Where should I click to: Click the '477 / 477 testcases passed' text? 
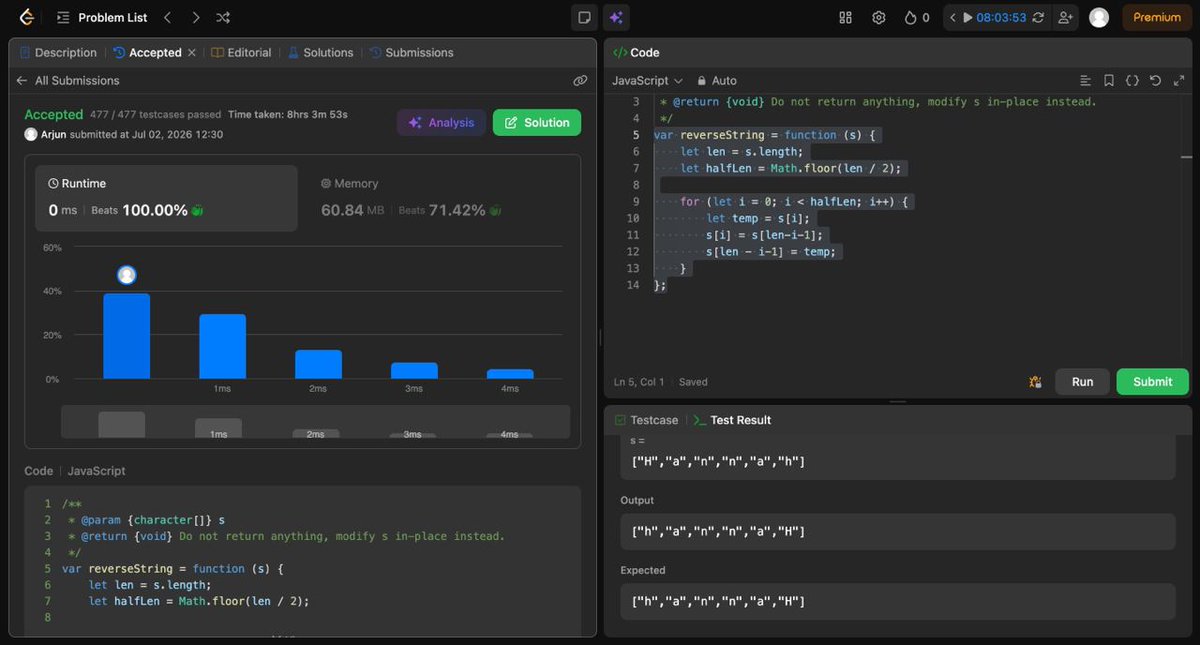click(x=155, y=115)
